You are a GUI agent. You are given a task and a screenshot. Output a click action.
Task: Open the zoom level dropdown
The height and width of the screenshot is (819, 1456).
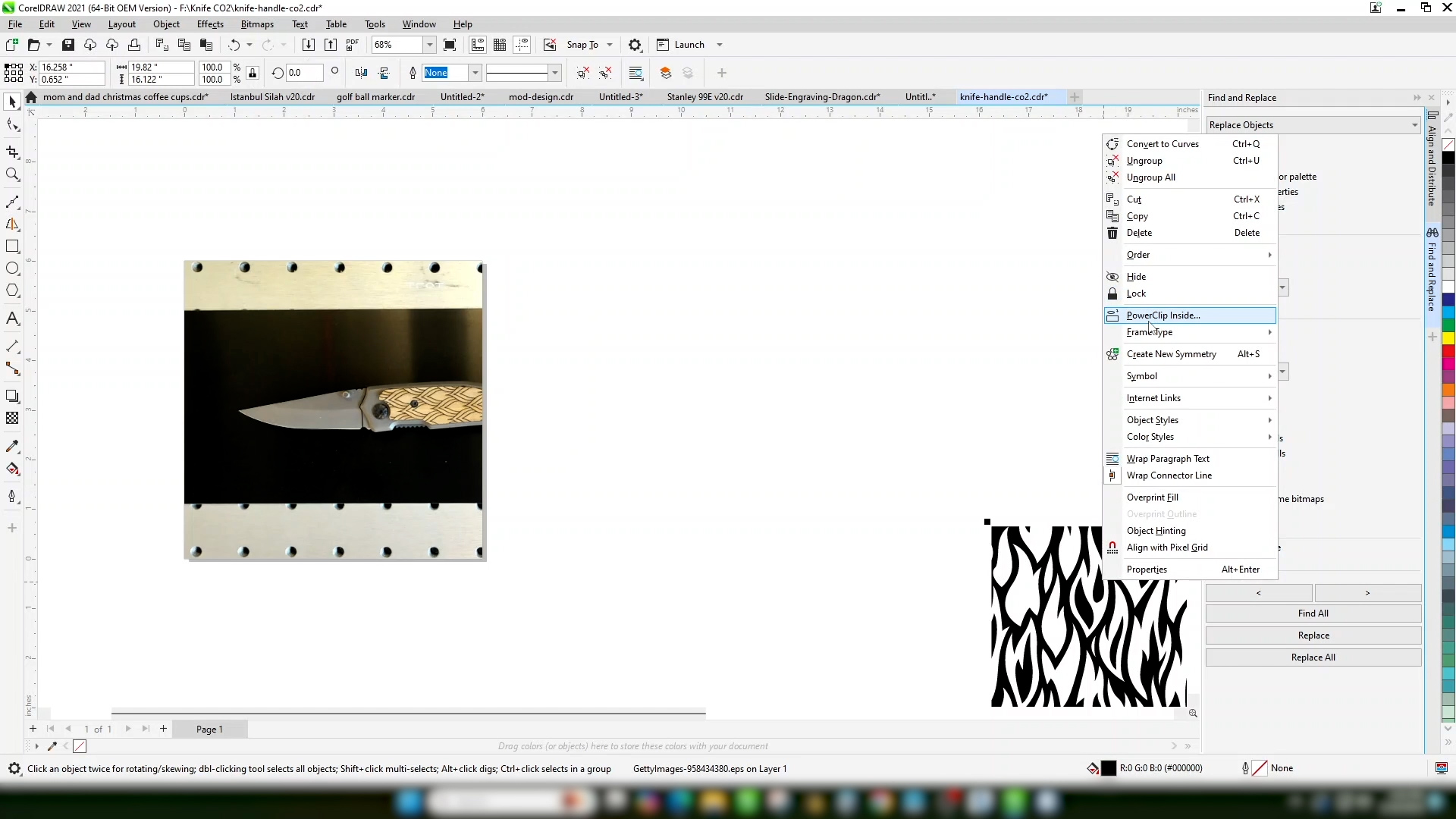pyautogui.click(x=429, y=45)
